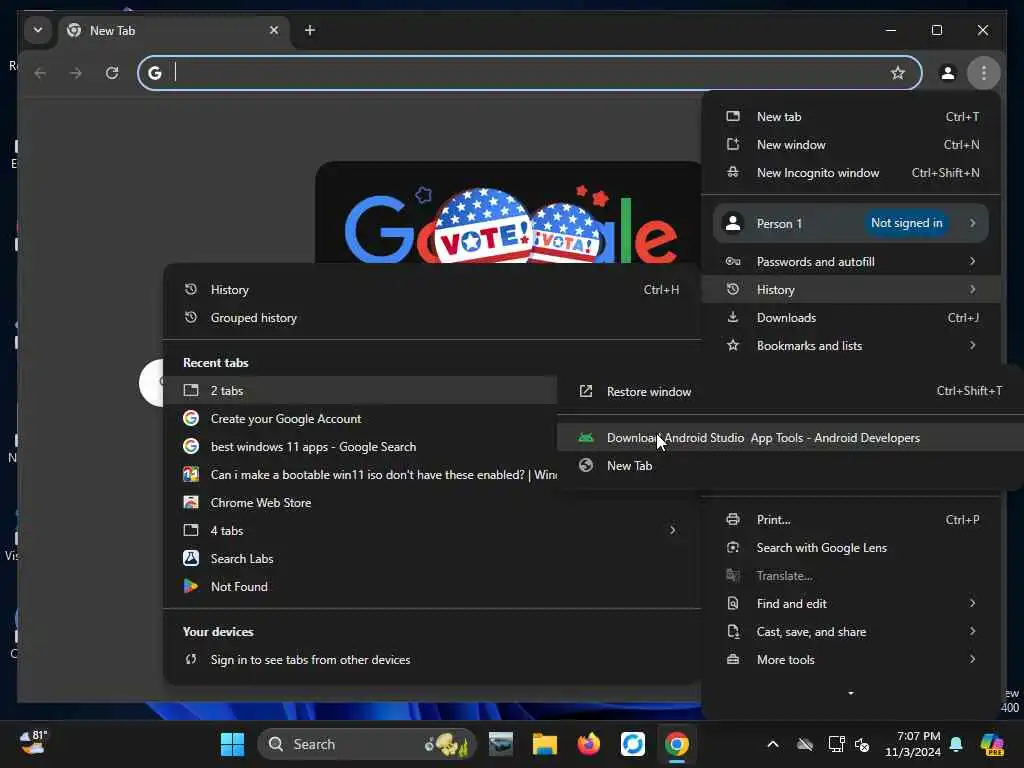Click the Search Labs flask icon
The image size is (1024, 768).
pyautogui.click(x=191, y=558)
